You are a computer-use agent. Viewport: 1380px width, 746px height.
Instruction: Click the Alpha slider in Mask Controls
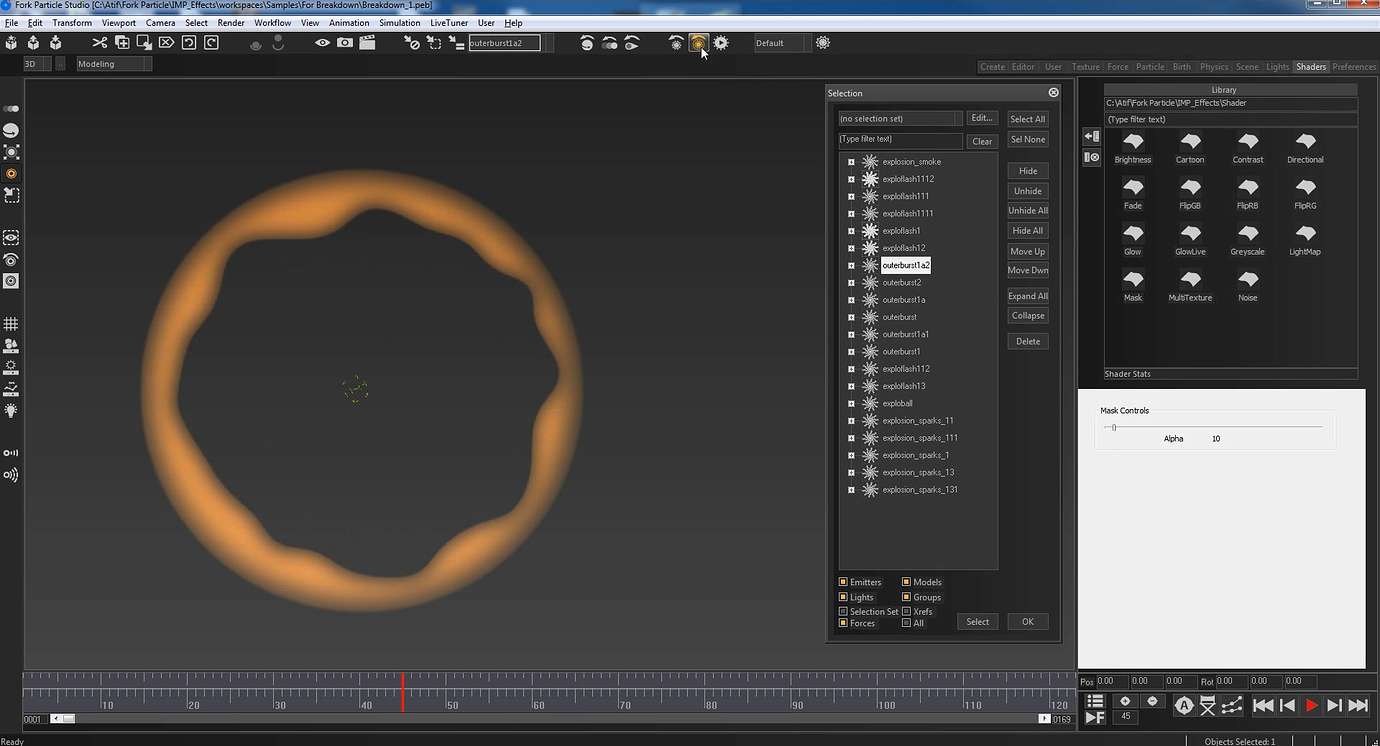pyautogui.click(x=1114, y=427)
